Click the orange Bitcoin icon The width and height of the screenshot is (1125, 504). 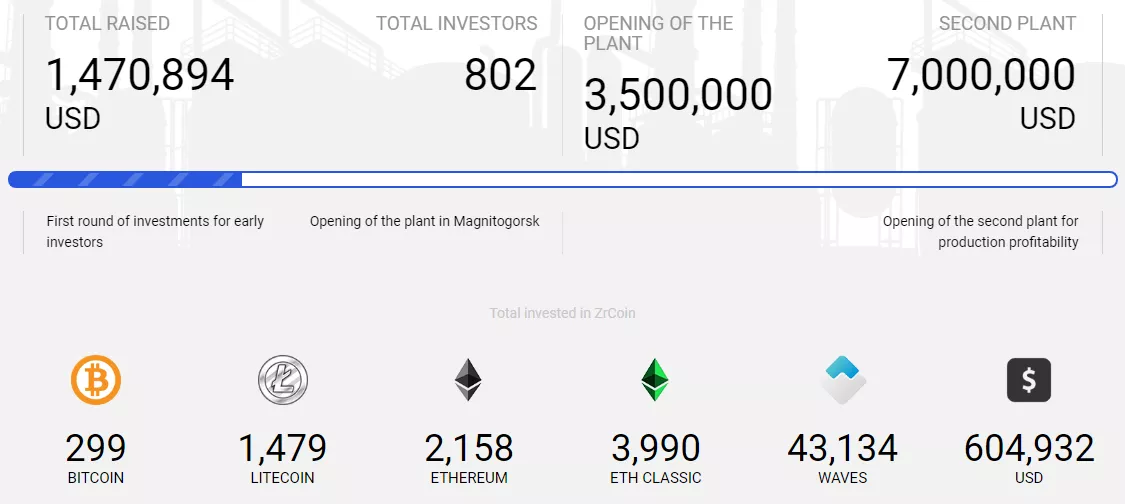pyautogui.click(x=96, y=381)
